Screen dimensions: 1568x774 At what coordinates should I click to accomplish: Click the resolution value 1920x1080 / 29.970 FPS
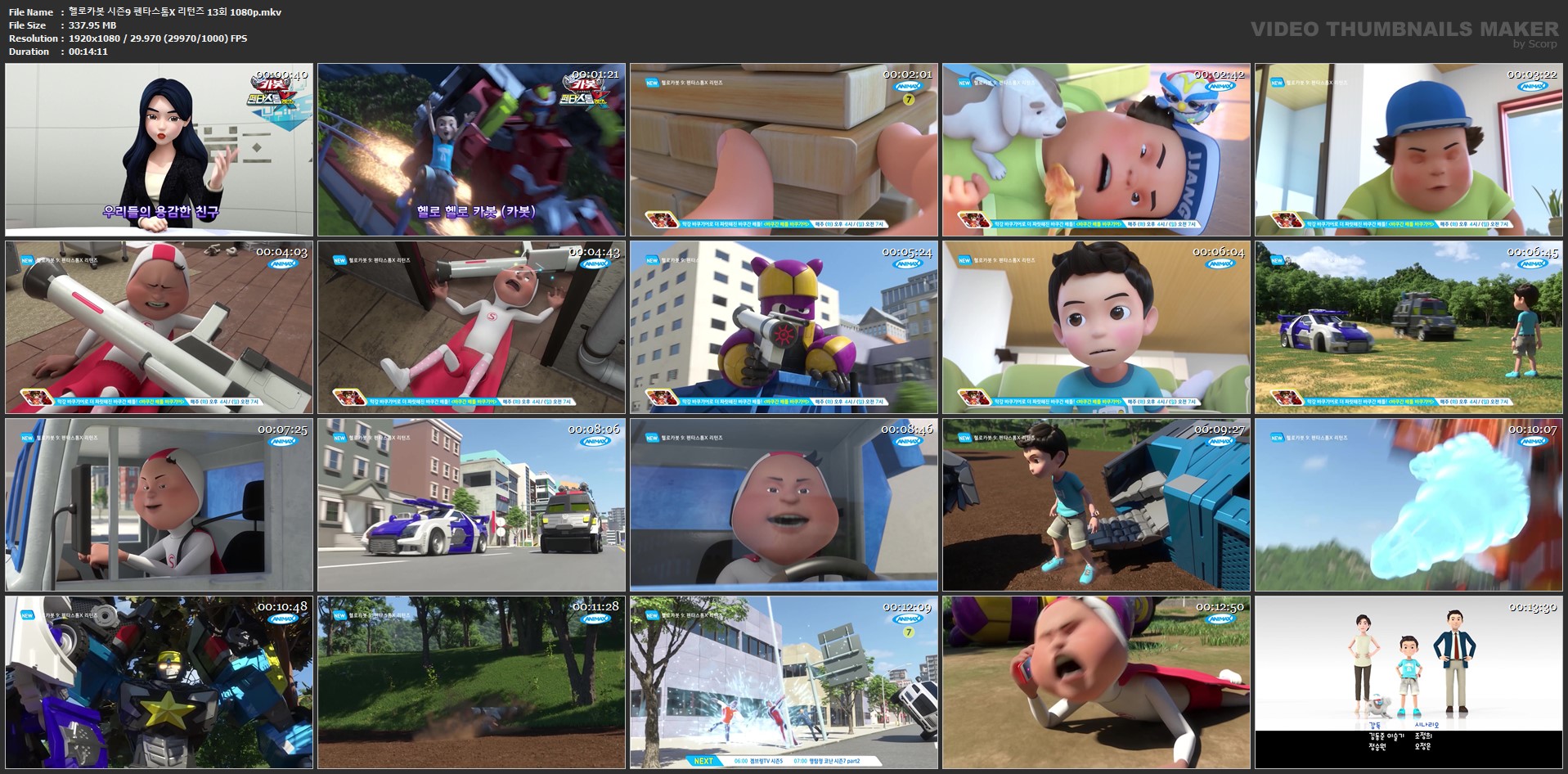click(x=158, y=38)
